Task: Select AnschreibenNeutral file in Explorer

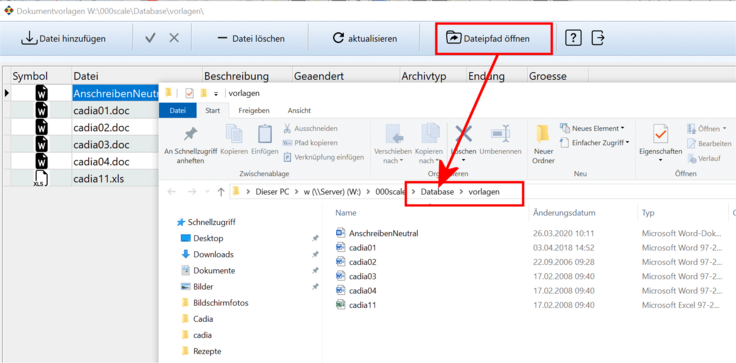Action: [377, 233]
